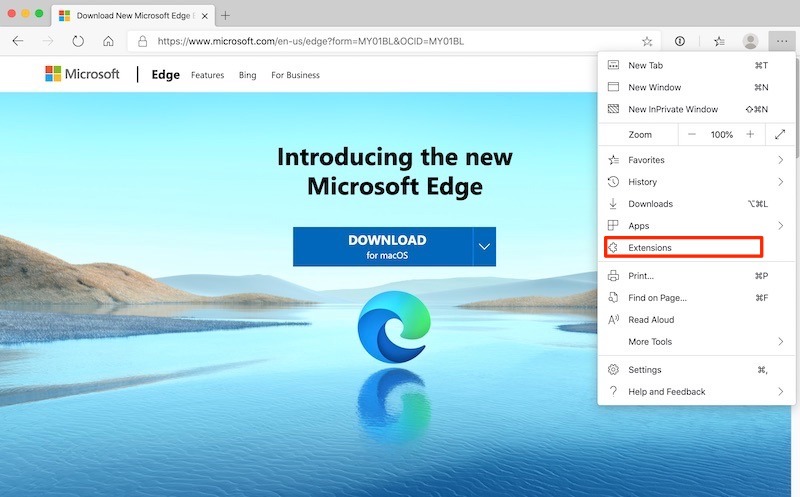Expand the More Tools submenu
800x497 pixels.
(696, 341)
